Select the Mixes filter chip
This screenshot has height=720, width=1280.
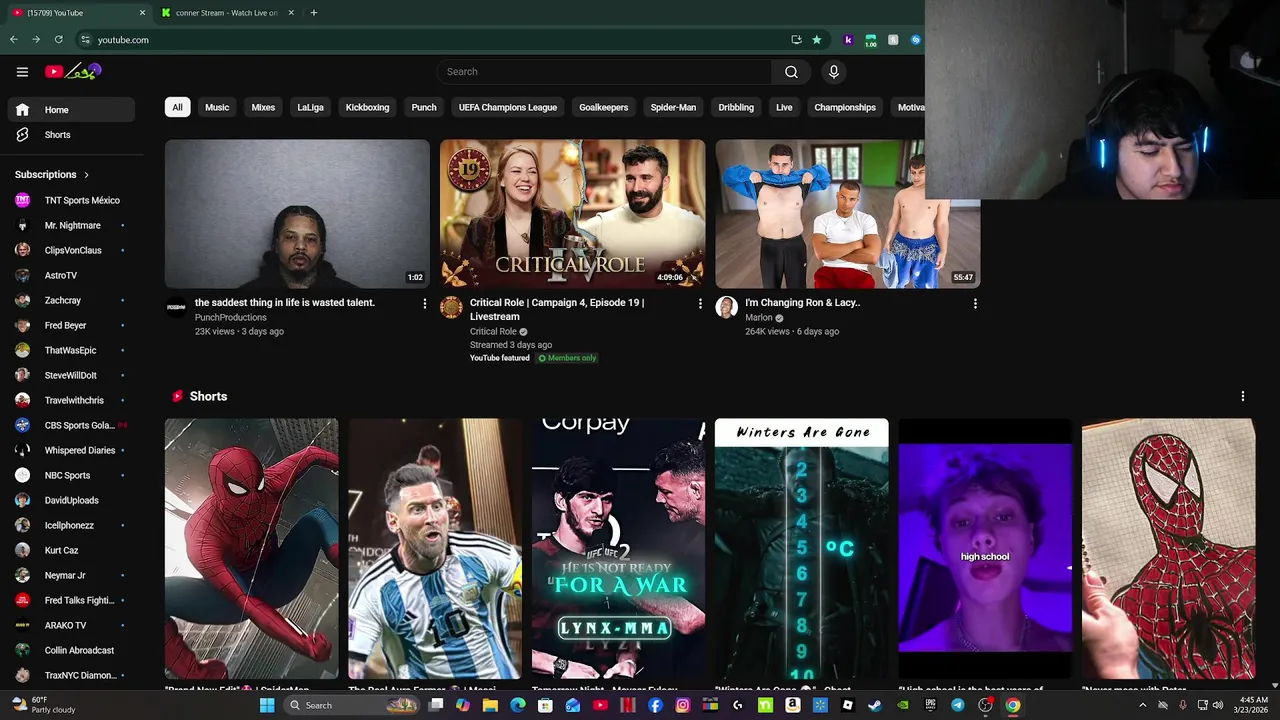(263, 107)
